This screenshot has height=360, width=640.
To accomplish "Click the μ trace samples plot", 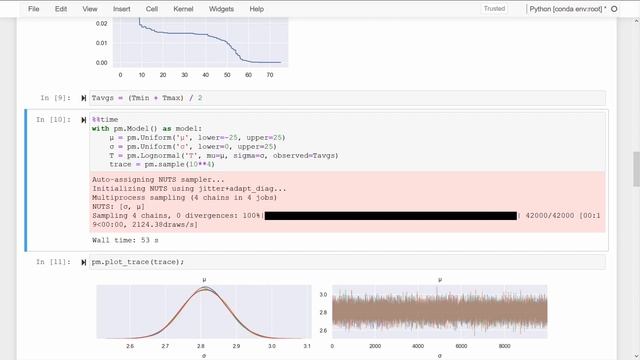I will point(440,311).
